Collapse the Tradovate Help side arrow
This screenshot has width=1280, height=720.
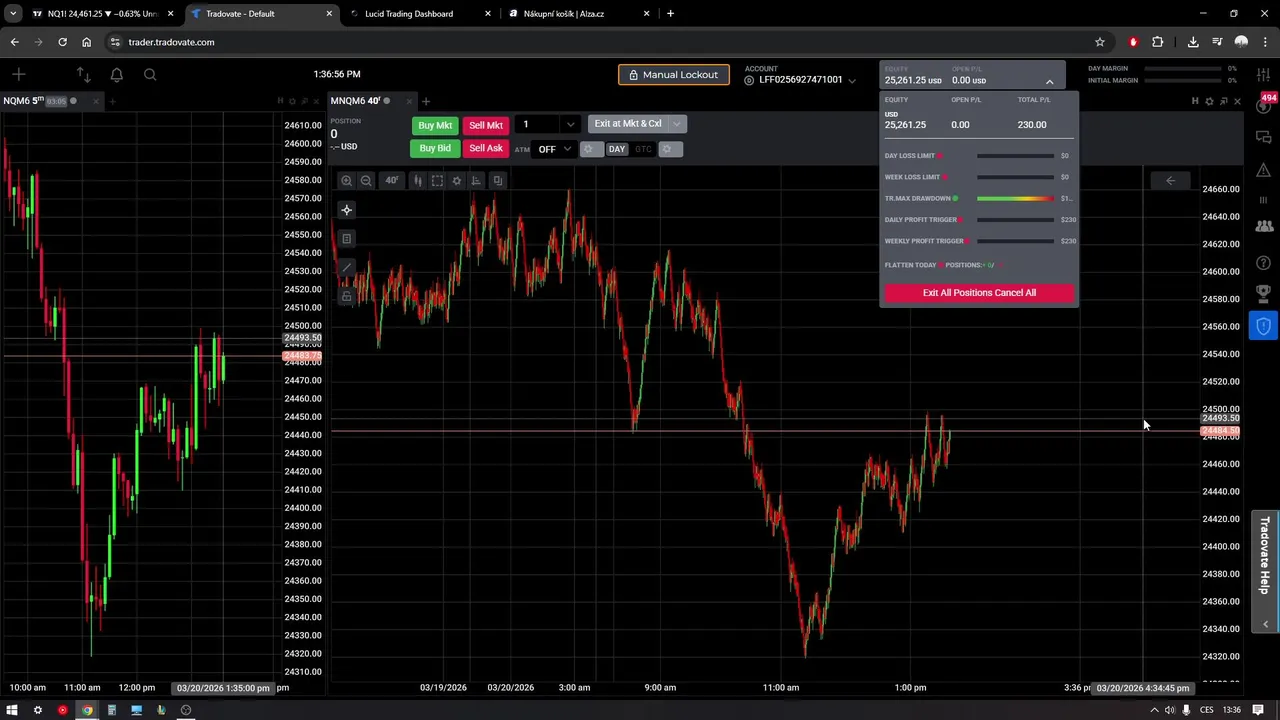tap(1266, 624)
